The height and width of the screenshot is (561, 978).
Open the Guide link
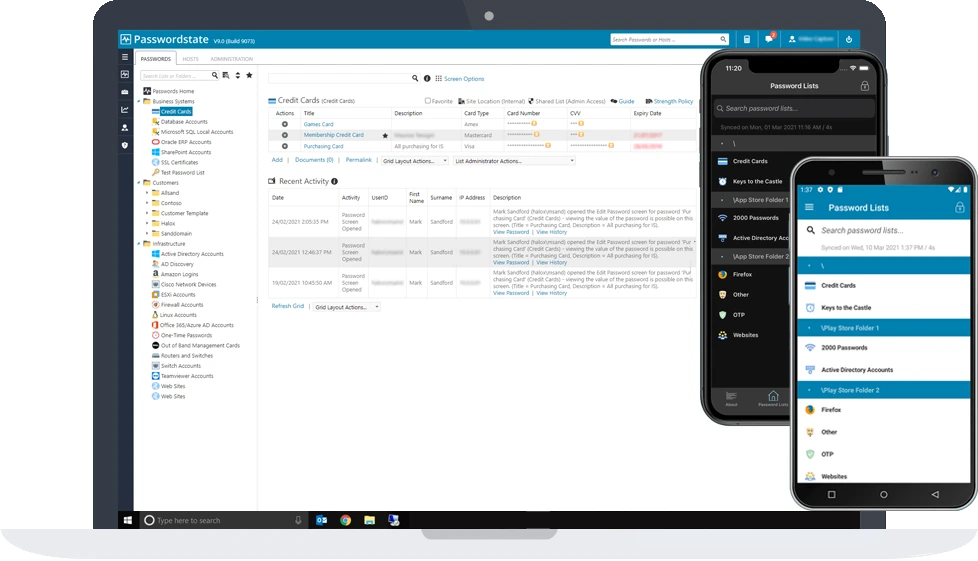pyautogui.click(x=626, y=101)
